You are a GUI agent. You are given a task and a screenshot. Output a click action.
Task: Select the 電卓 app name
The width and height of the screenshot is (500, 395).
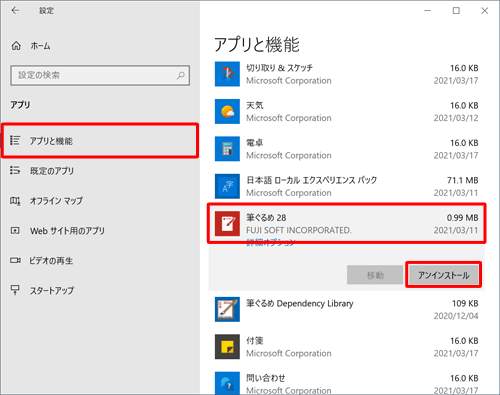coord(255,143)
